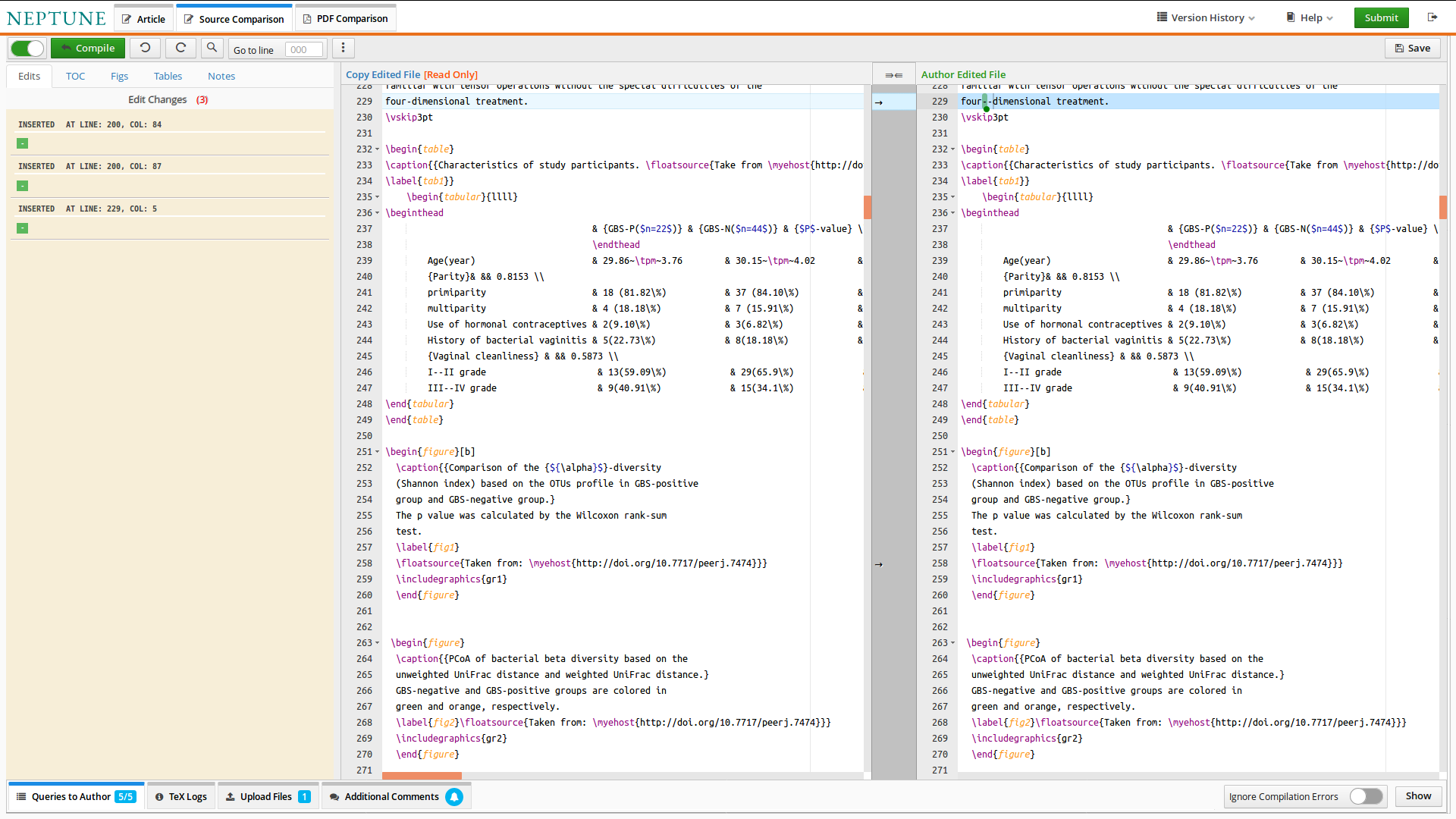
Task: Click the undo arrow icon
Action: click(145, 48)
